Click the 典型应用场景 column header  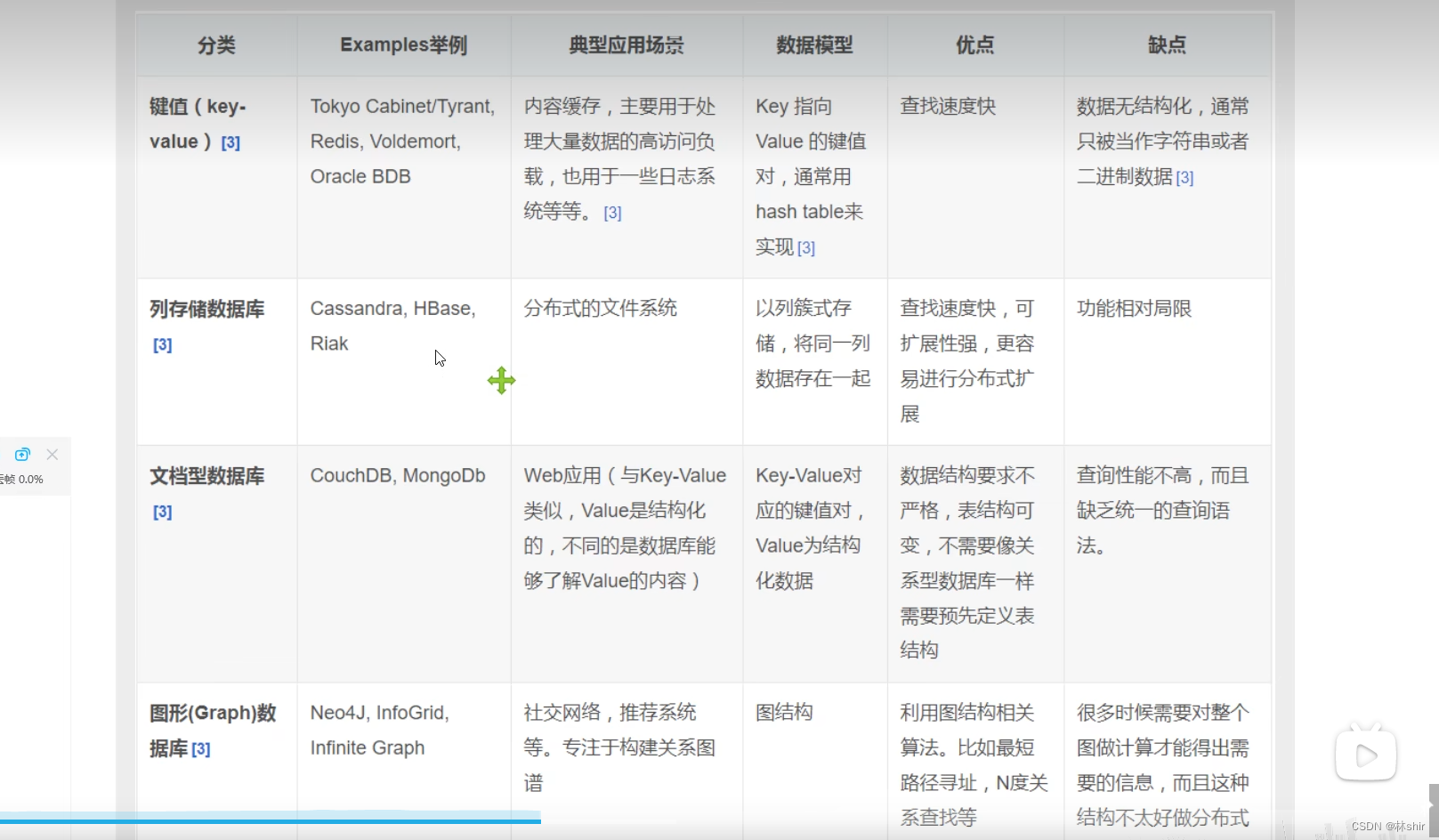(627, 45)
